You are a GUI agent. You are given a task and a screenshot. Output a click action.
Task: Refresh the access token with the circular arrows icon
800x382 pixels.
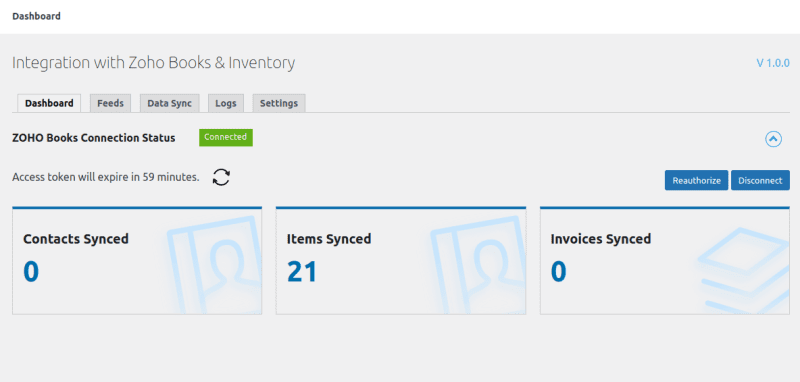point(221,177)
